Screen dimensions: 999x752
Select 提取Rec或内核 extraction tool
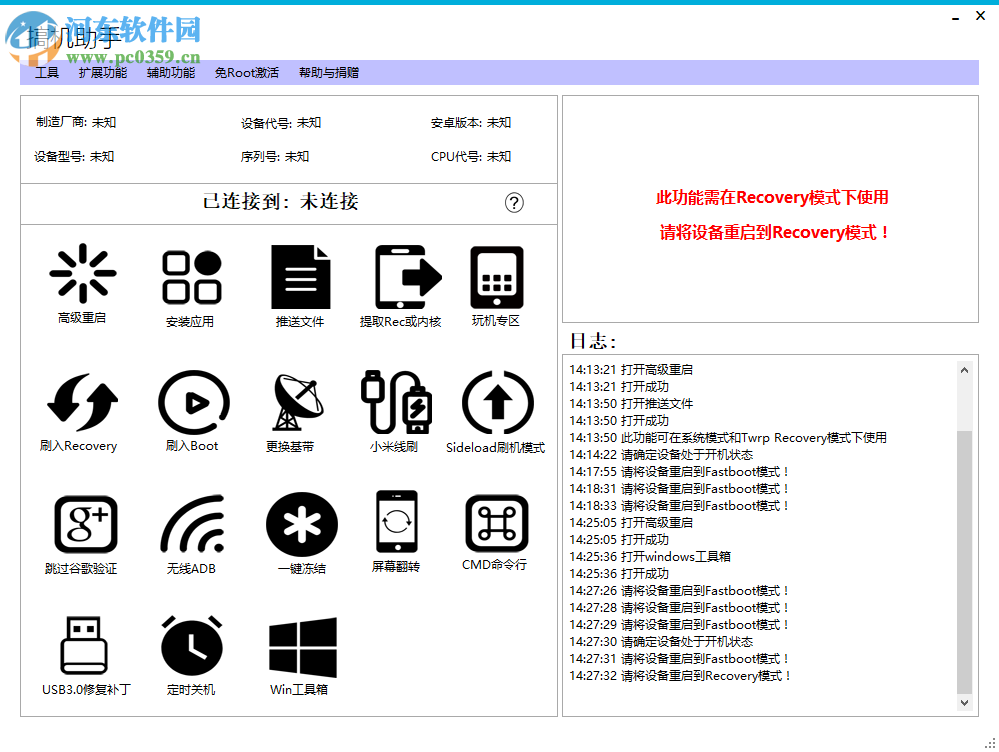(401, 286)
